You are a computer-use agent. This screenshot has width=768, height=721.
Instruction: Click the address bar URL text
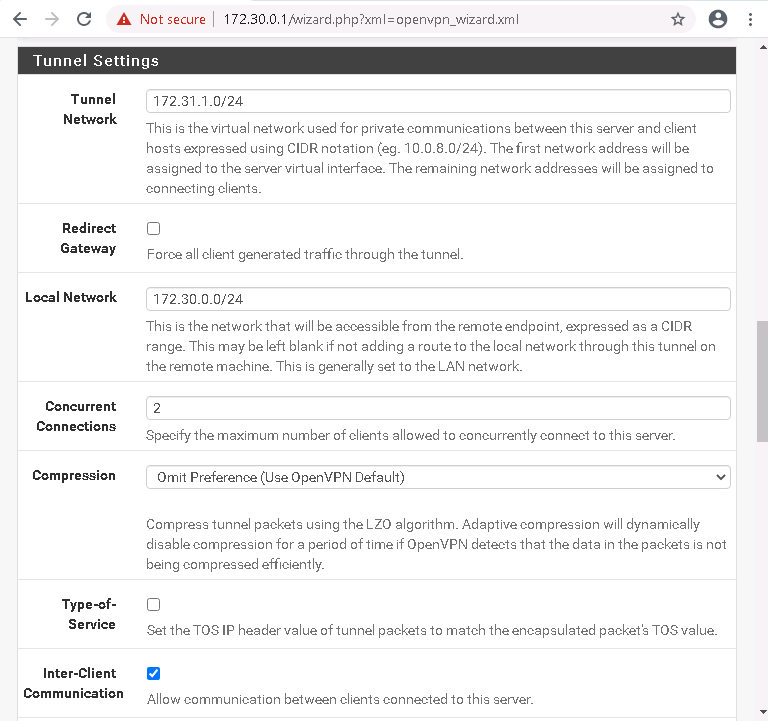[x=371, y=19]
